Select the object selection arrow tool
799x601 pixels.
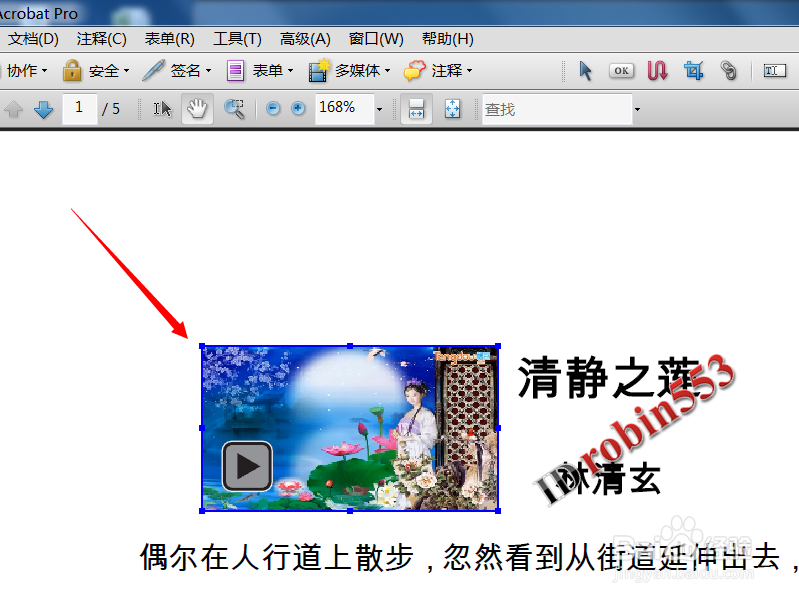[585, 70]
